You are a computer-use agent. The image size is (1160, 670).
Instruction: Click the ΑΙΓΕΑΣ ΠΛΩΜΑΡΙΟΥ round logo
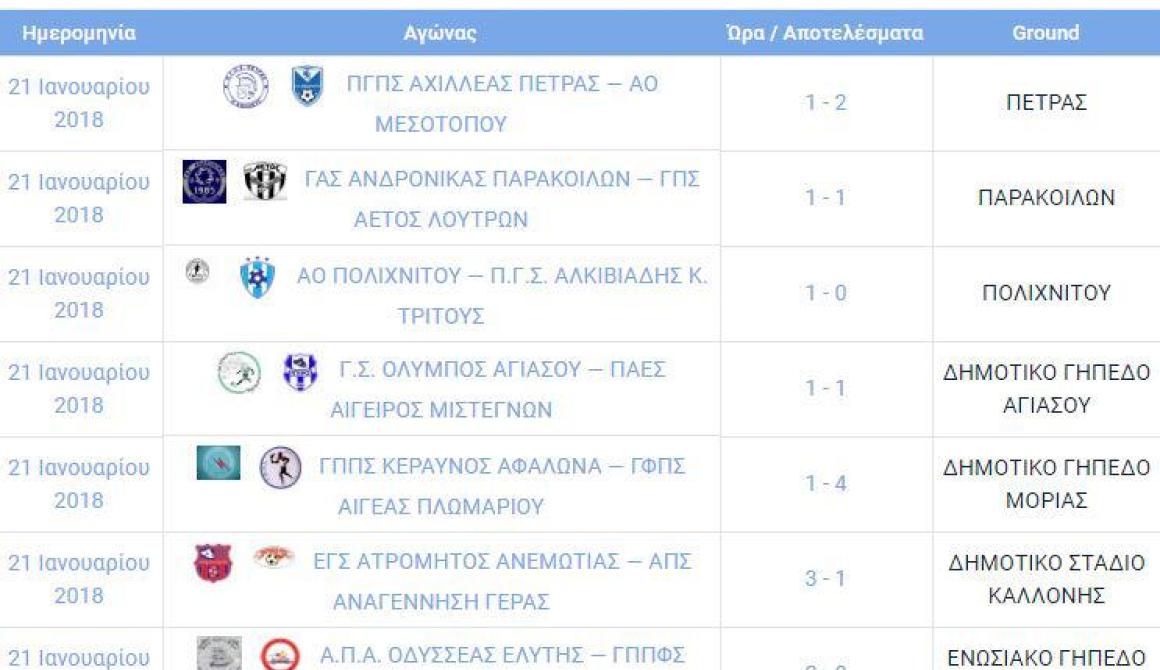(280, 467)
